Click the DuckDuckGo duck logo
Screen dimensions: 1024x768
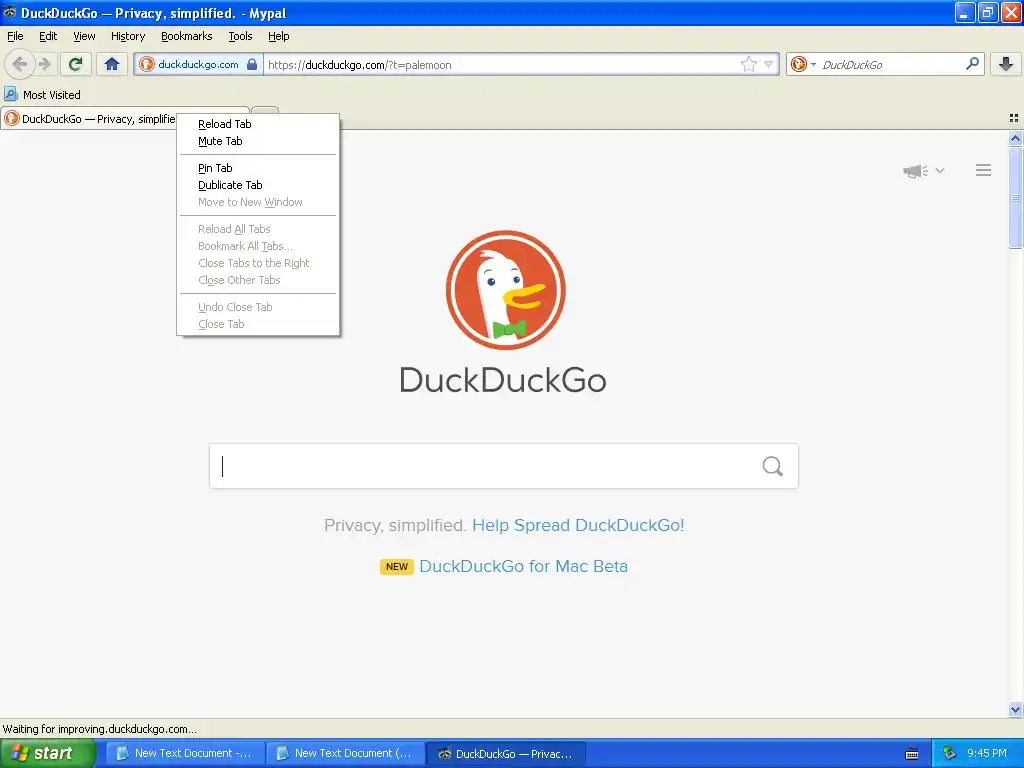point(505,290)
